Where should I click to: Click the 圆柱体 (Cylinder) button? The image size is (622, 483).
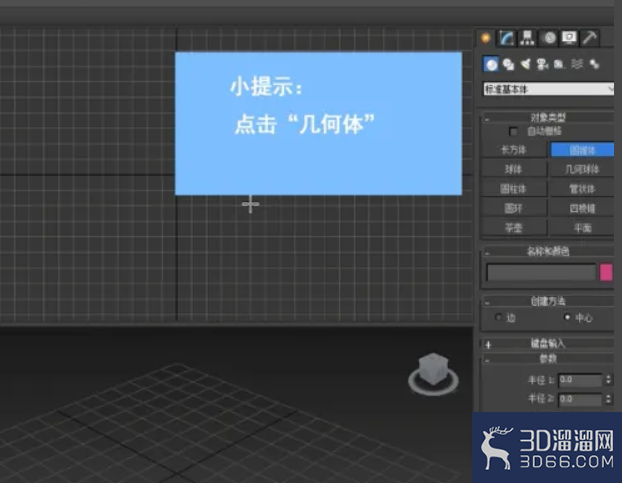click(513, 189)
